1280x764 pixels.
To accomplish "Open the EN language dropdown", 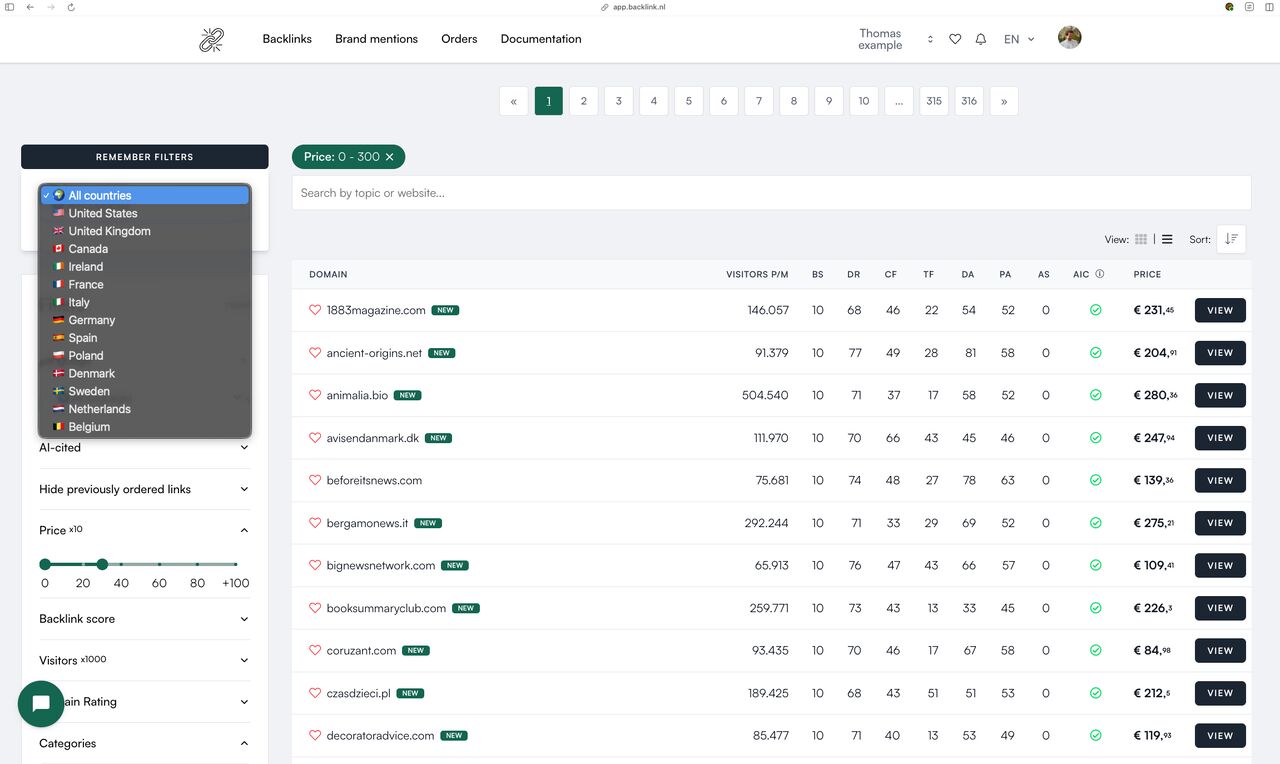I will (1019, 39).
